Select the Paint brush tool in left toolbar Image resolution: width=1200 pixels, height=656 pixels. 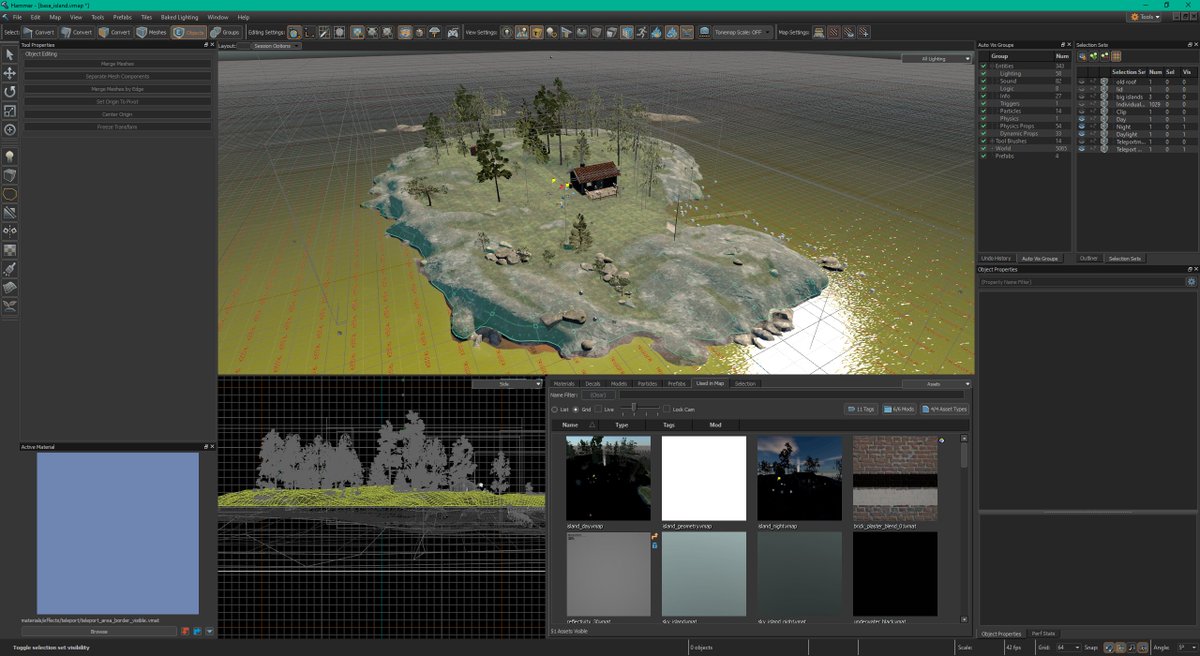[x=10, y=269]
